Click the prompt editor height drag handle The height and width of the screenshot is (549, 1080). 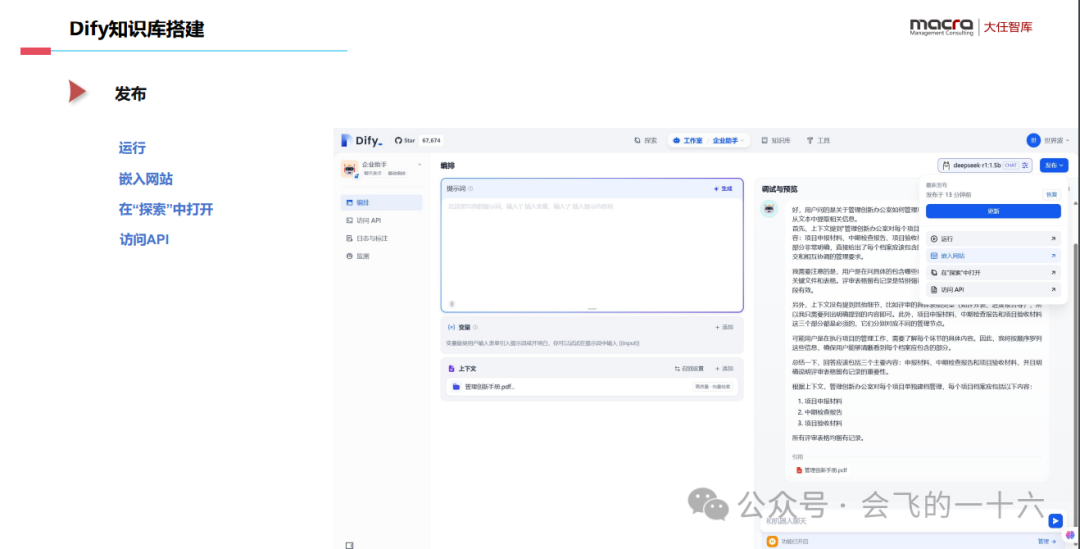[592, 309]
